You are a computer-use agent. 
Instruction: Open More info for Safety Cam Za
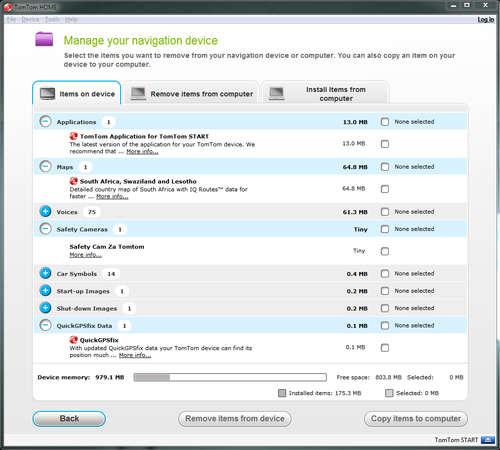point(85,255)
